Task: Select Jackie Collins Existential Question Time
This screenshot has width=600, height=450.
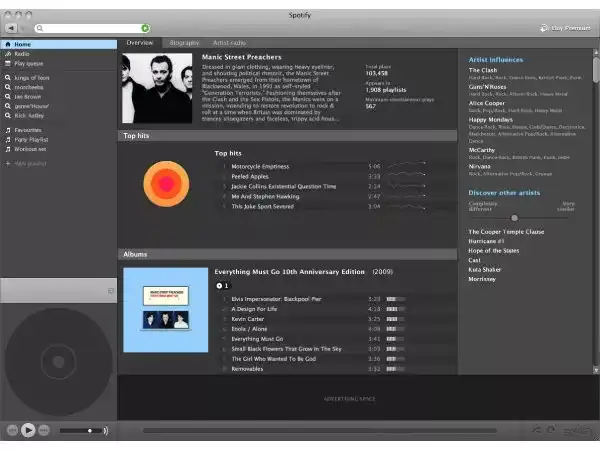Action: pyautogui.click(x=284, y=186)
